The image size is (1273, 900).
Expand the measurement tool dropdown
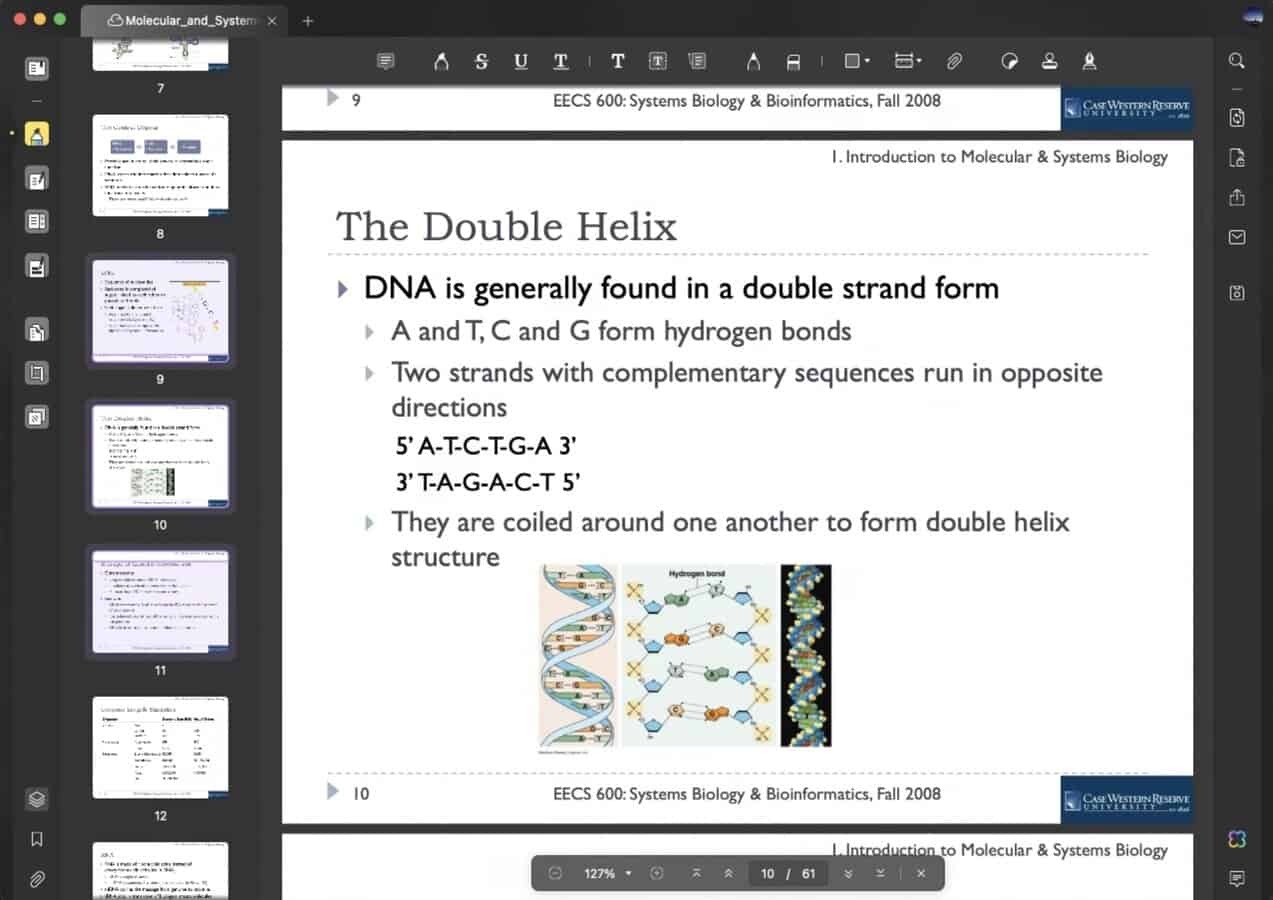pos(918,62)
